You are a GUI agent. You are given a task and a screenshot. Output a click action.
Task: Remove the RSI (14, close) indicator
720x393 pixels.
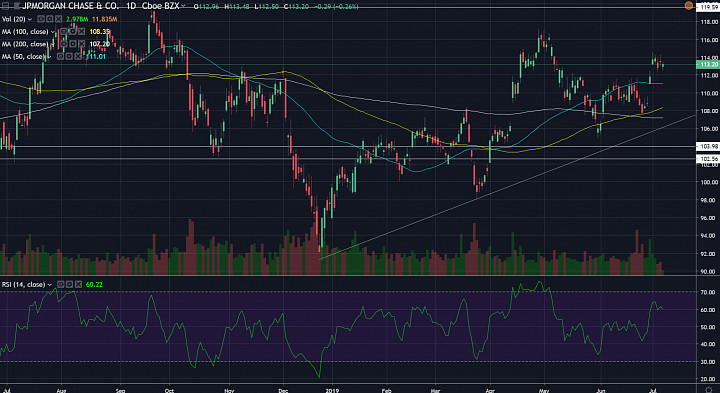click(78, 285)
